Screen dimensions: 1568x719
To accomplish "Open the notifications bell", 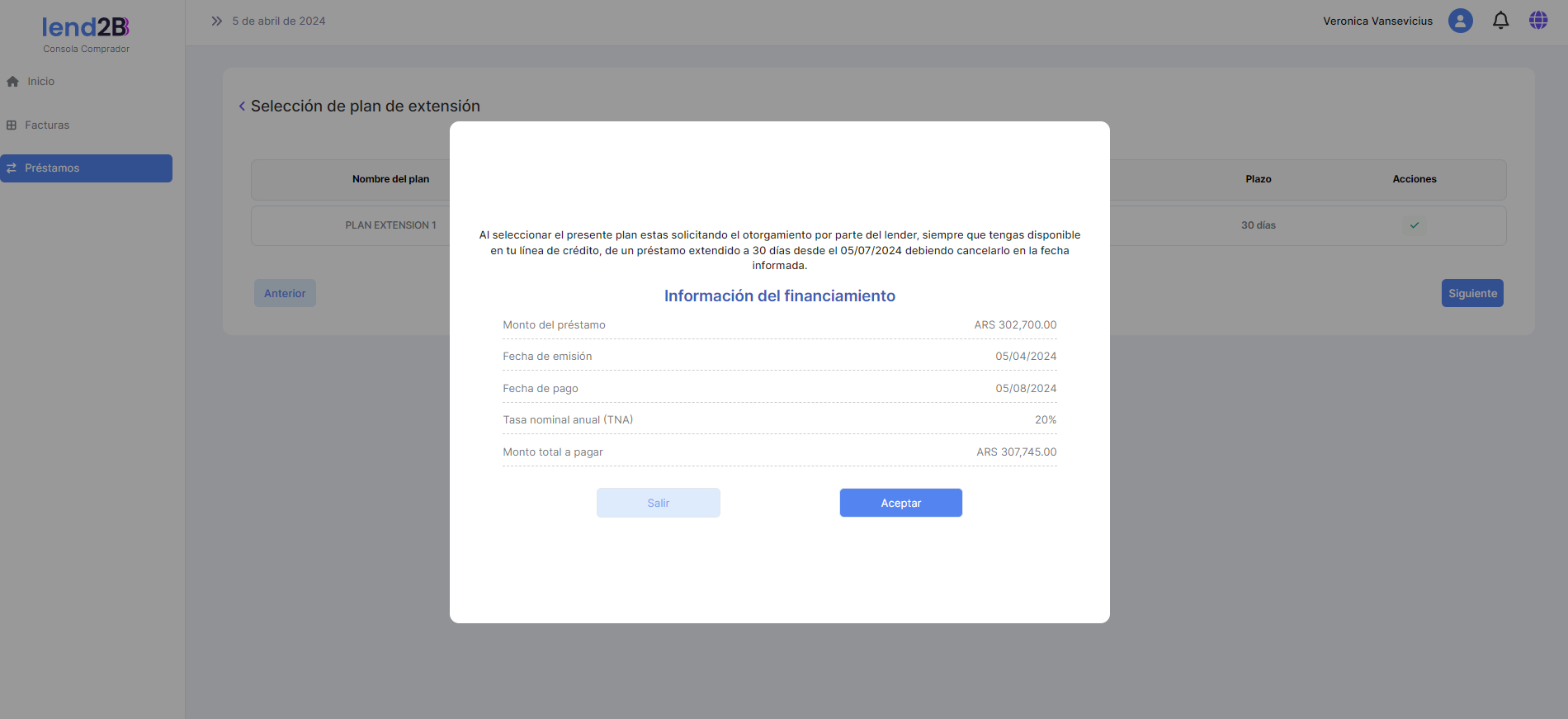I will (1500, 21).
